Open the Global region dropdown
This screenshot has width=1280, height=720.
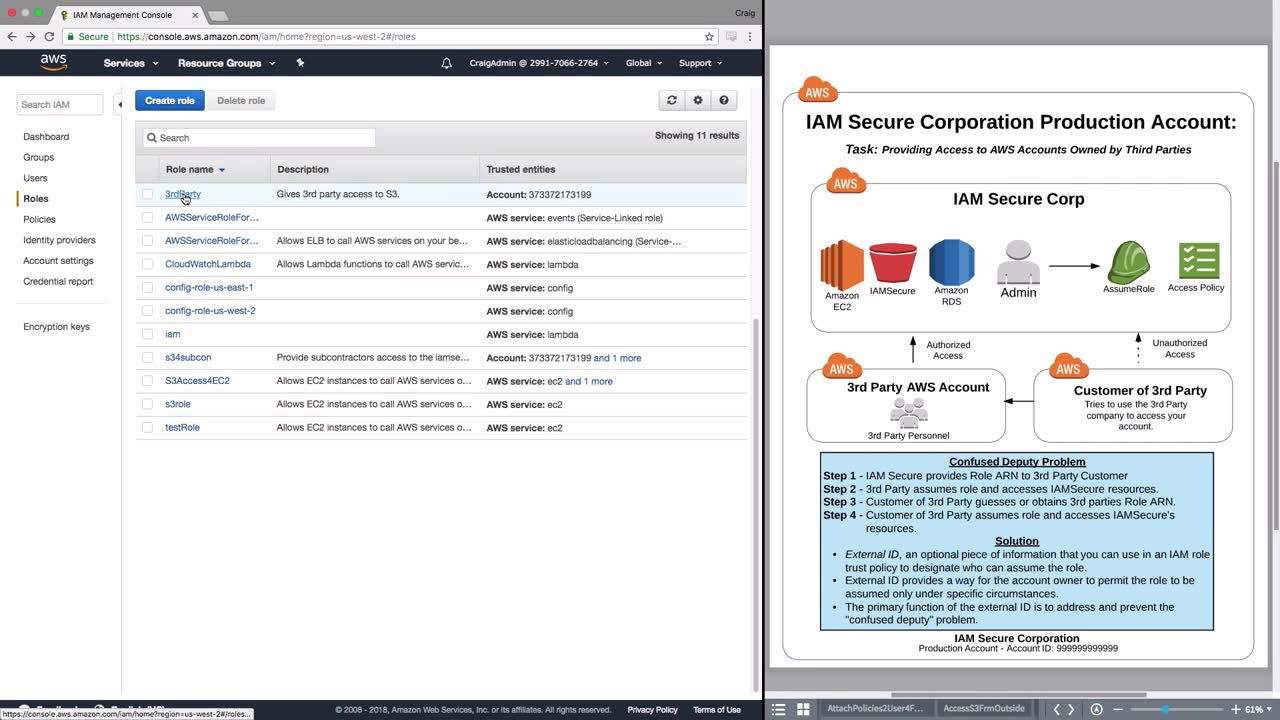pos(644,63)
